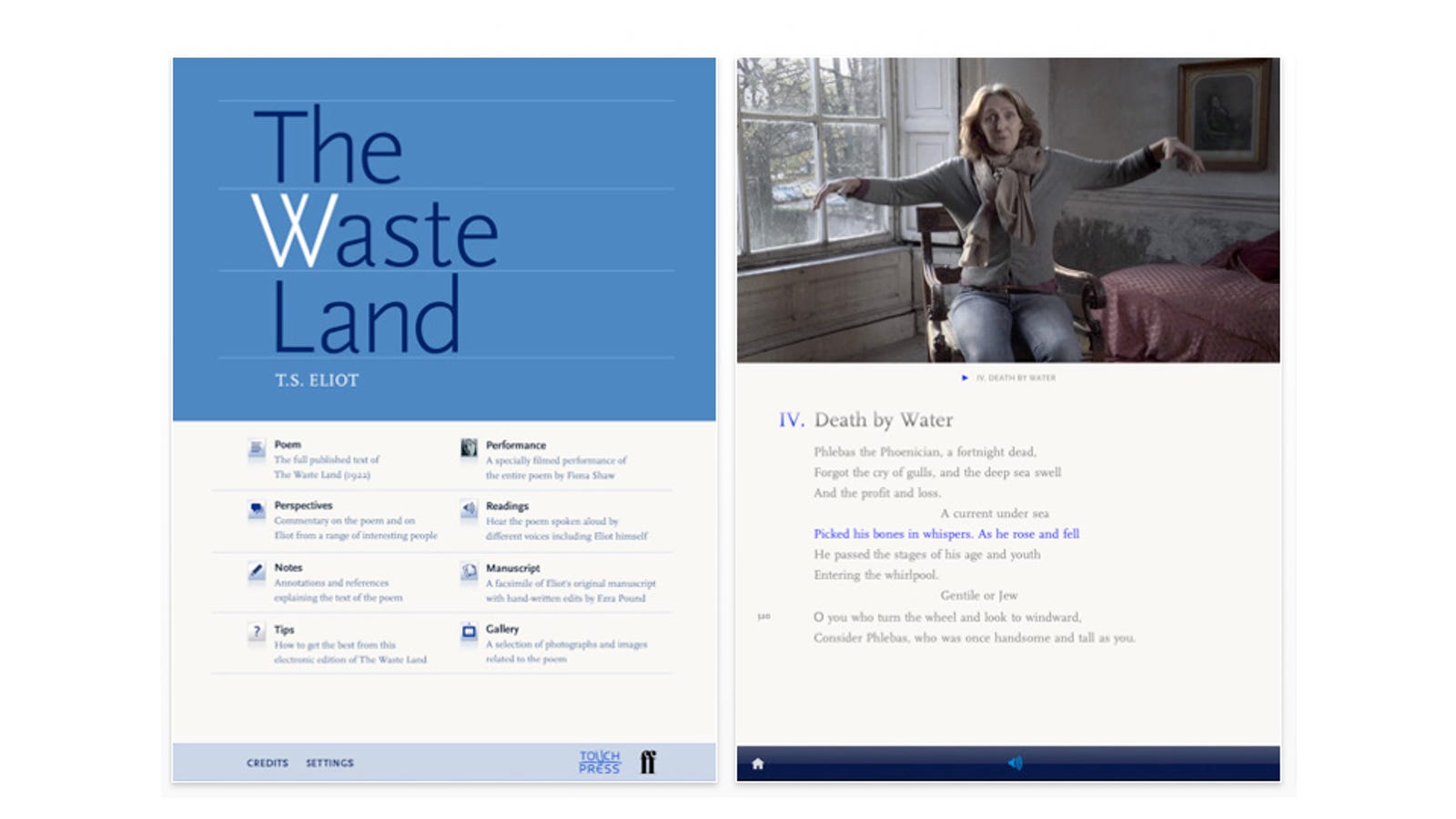Tap the Home icon in bottom bar
1456x819 pixels.
pos(757,763)
